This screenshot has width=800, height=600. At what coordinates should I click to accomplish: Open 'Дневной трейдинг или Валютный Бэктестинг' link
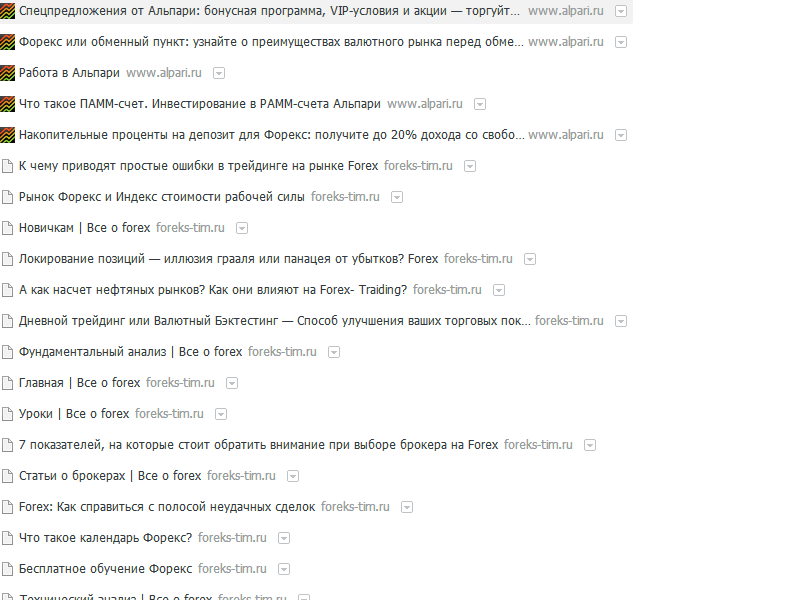(x=274, y=321)
